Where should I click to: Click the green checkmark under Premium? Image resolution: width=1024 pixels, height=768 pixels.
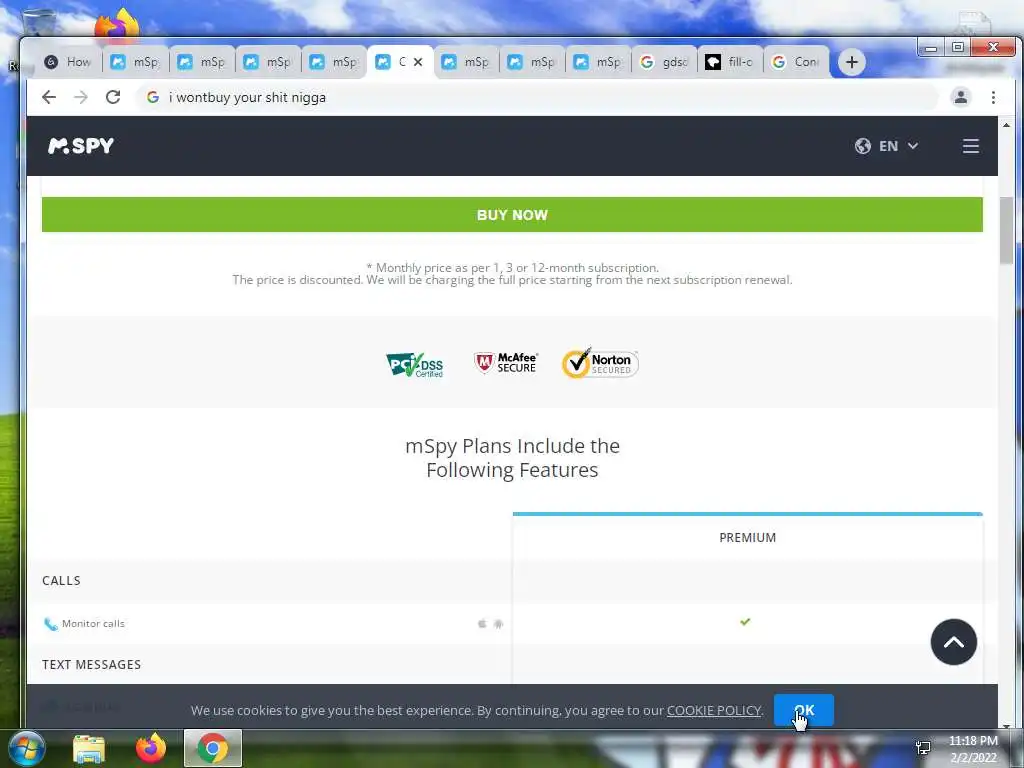point(745,622)
